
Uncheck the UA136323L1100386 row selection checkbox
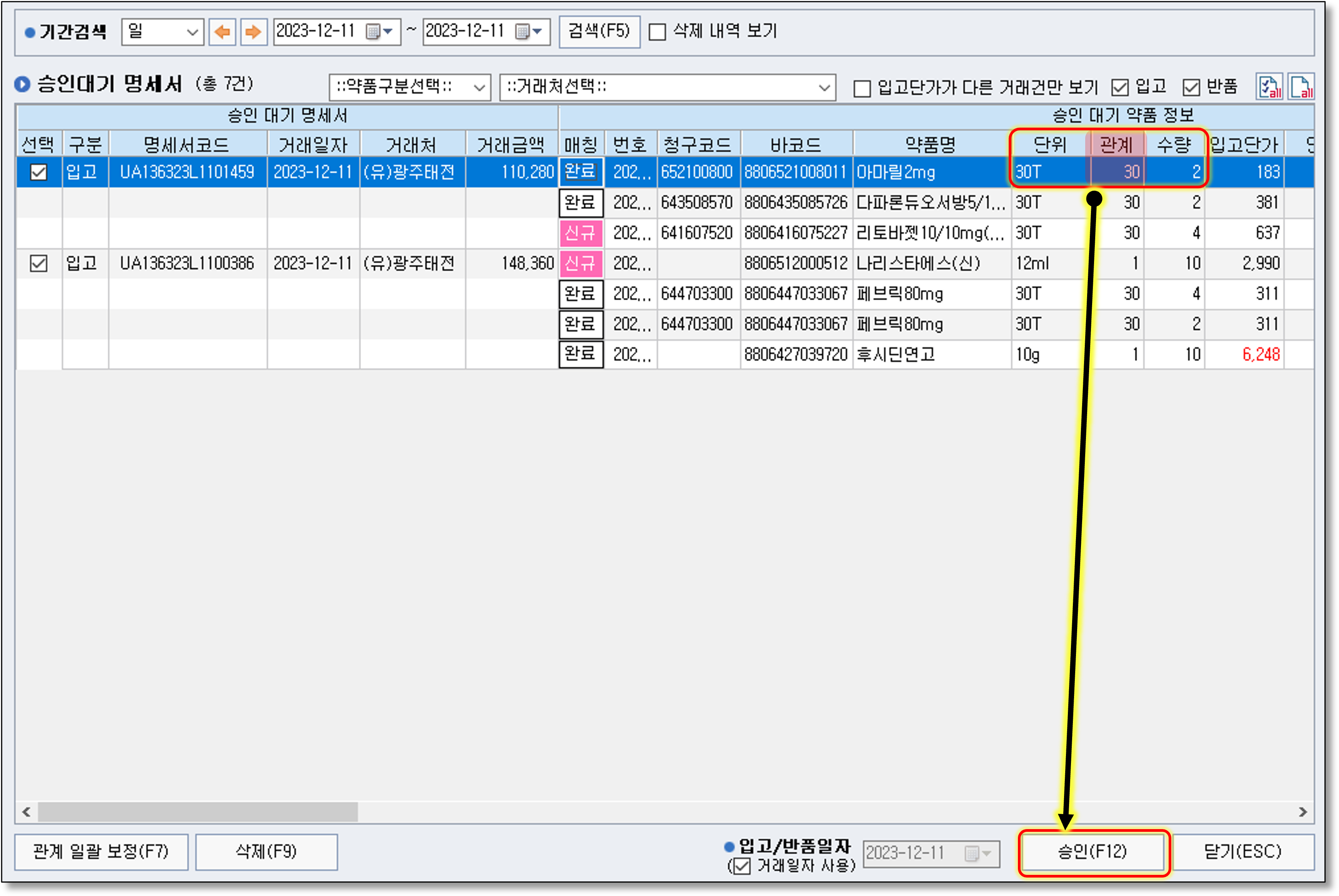[38, 263]
